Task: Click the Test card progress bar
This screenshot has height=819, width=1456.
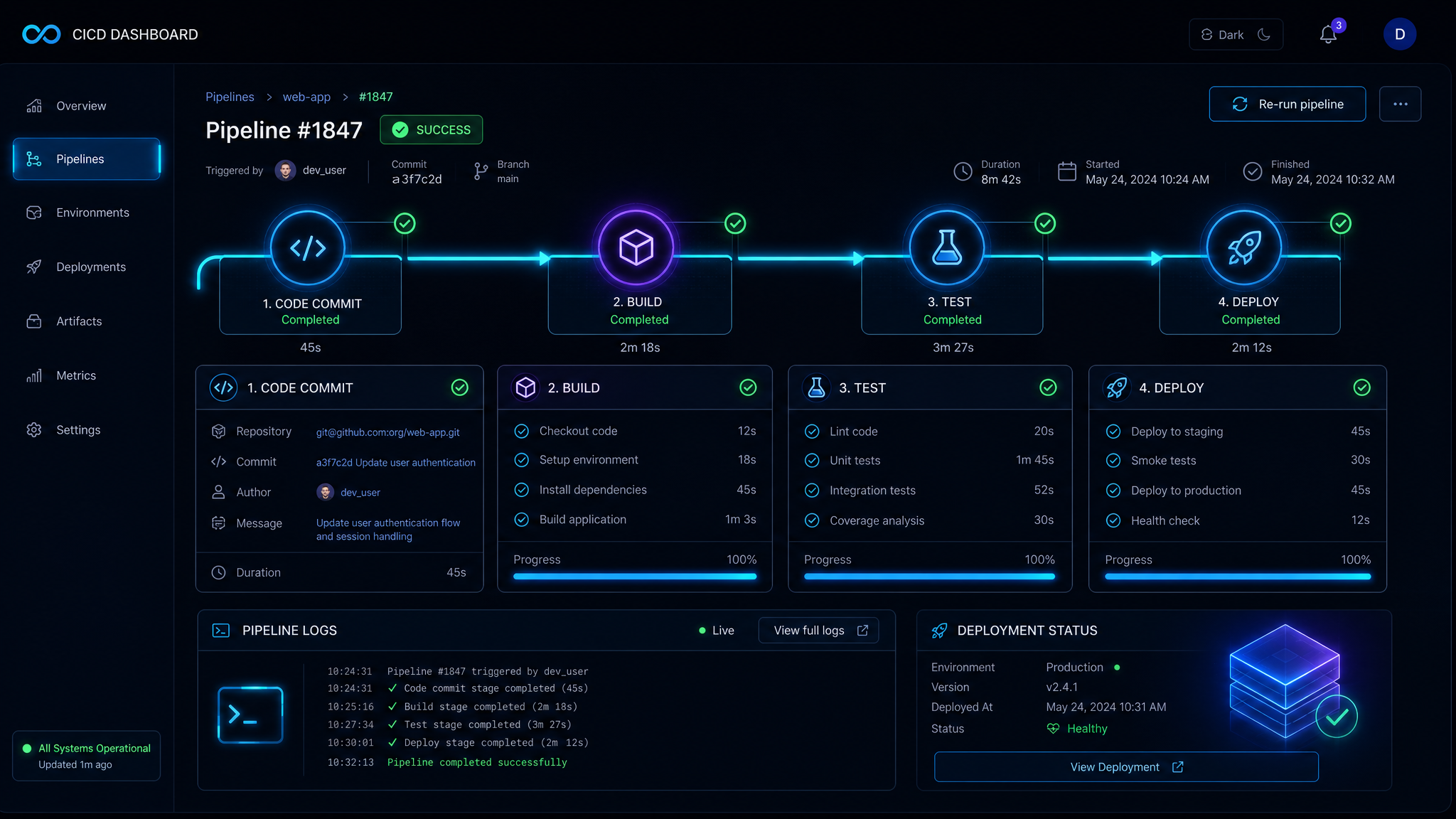Action: click(x=929, y=577)
